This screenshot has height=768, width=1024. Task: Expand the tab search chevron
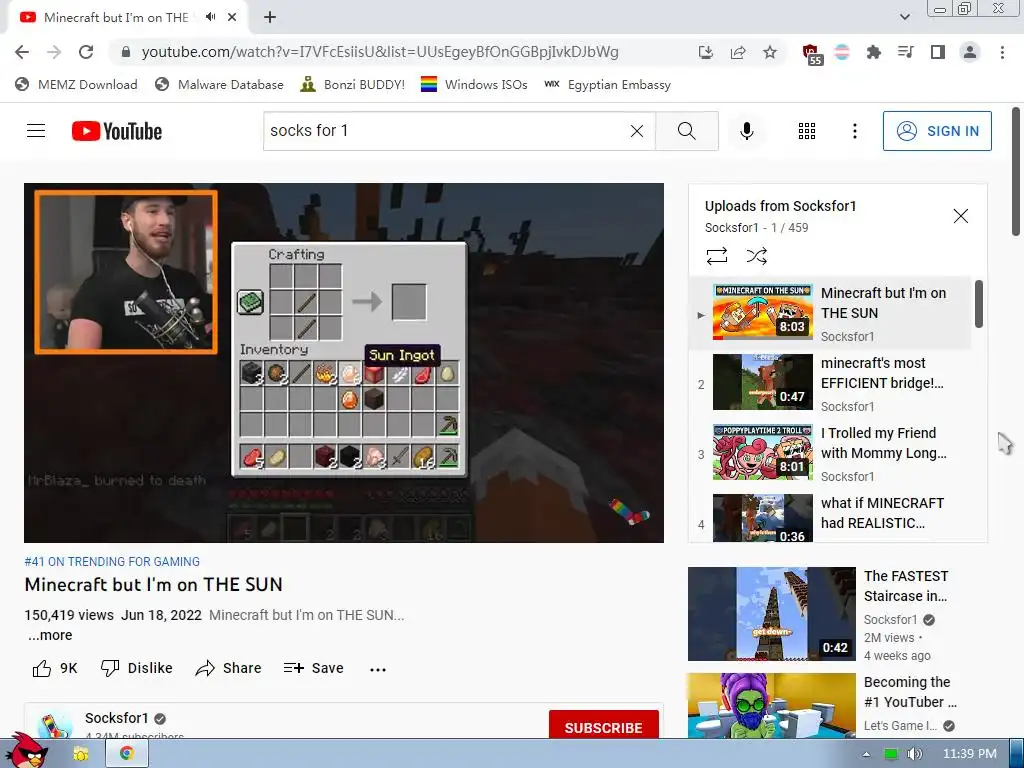(904, 17)
